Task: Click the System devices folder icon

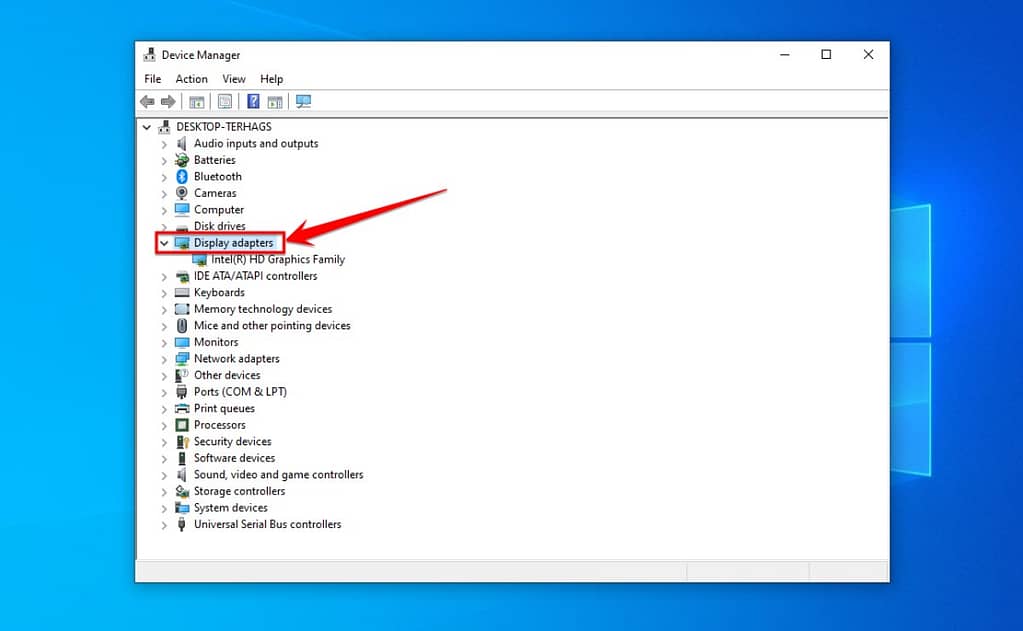Action: (x=182, y=508)
